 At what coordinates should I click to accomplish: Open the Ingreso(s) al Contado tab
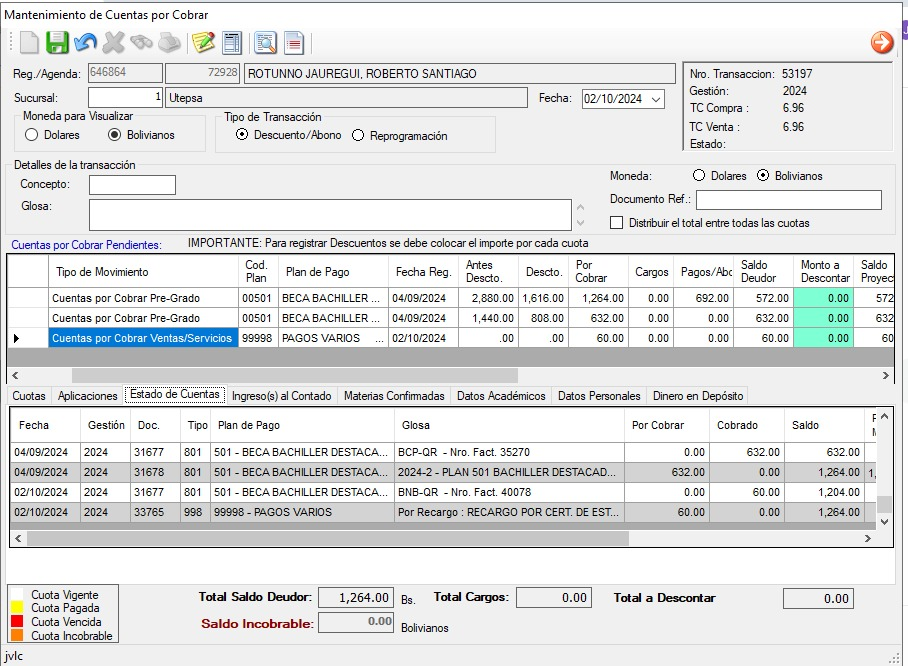pos(281,396)
